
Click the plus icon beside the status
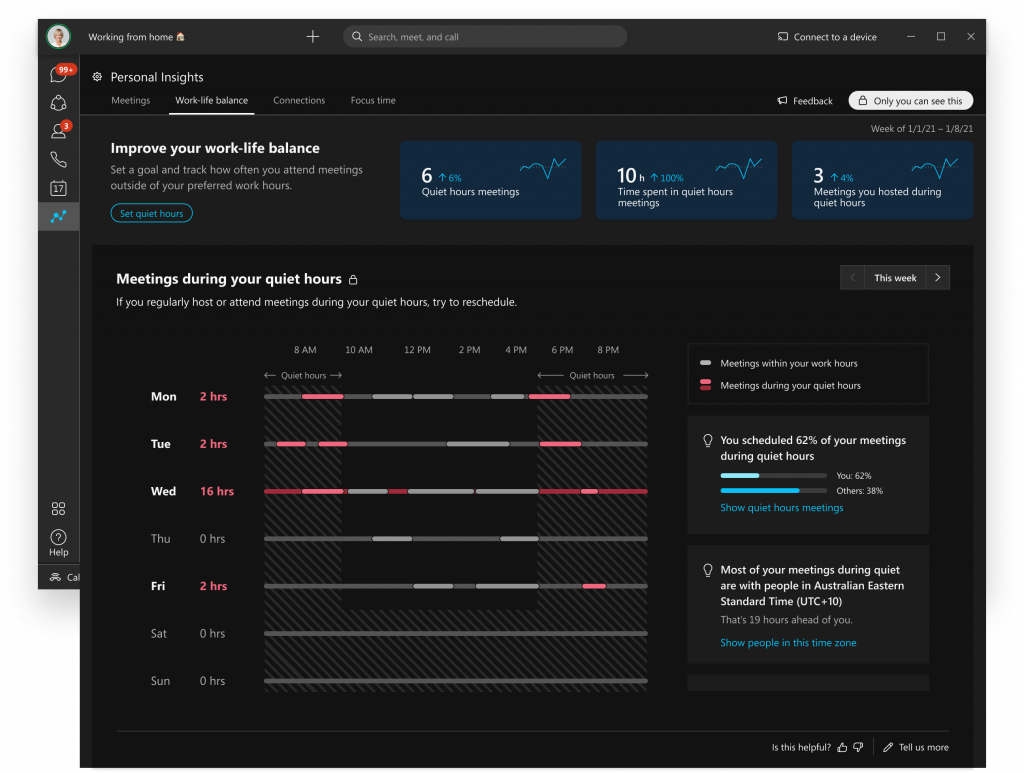pyautogui.click(x=313, y=37)
